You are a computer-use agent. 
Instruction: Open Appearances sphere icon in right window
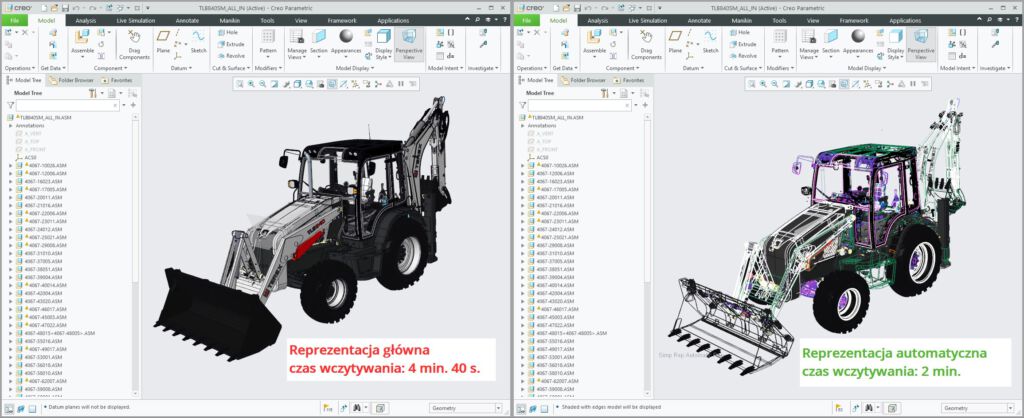pos(858,36)
